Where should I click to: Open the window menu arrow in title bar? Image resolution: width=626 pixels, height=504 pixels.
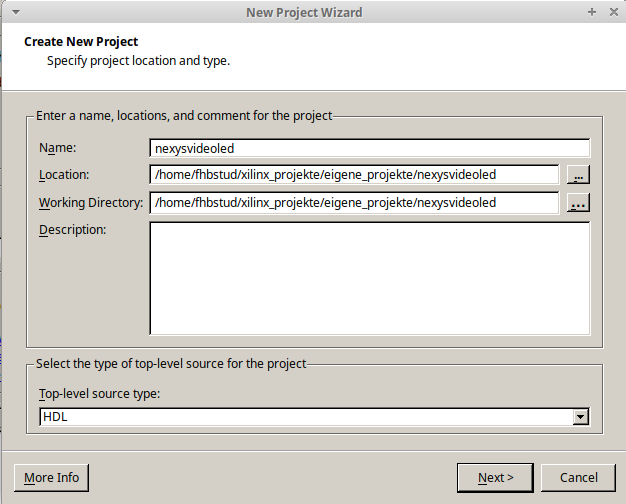12,12
